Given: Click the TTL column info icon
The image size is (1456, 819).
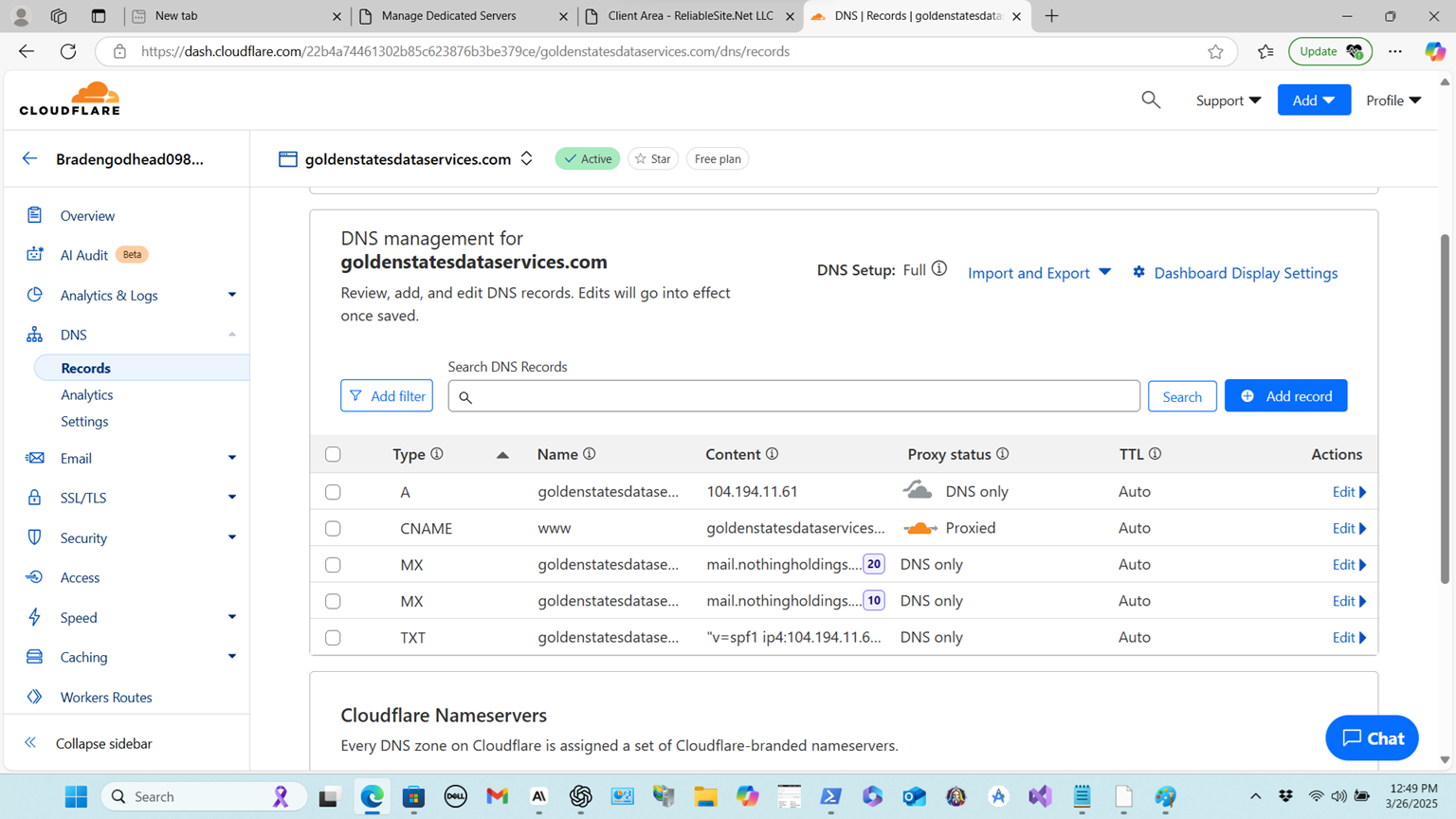Looking at the screenshot, I should click(x=1156, y=454).
